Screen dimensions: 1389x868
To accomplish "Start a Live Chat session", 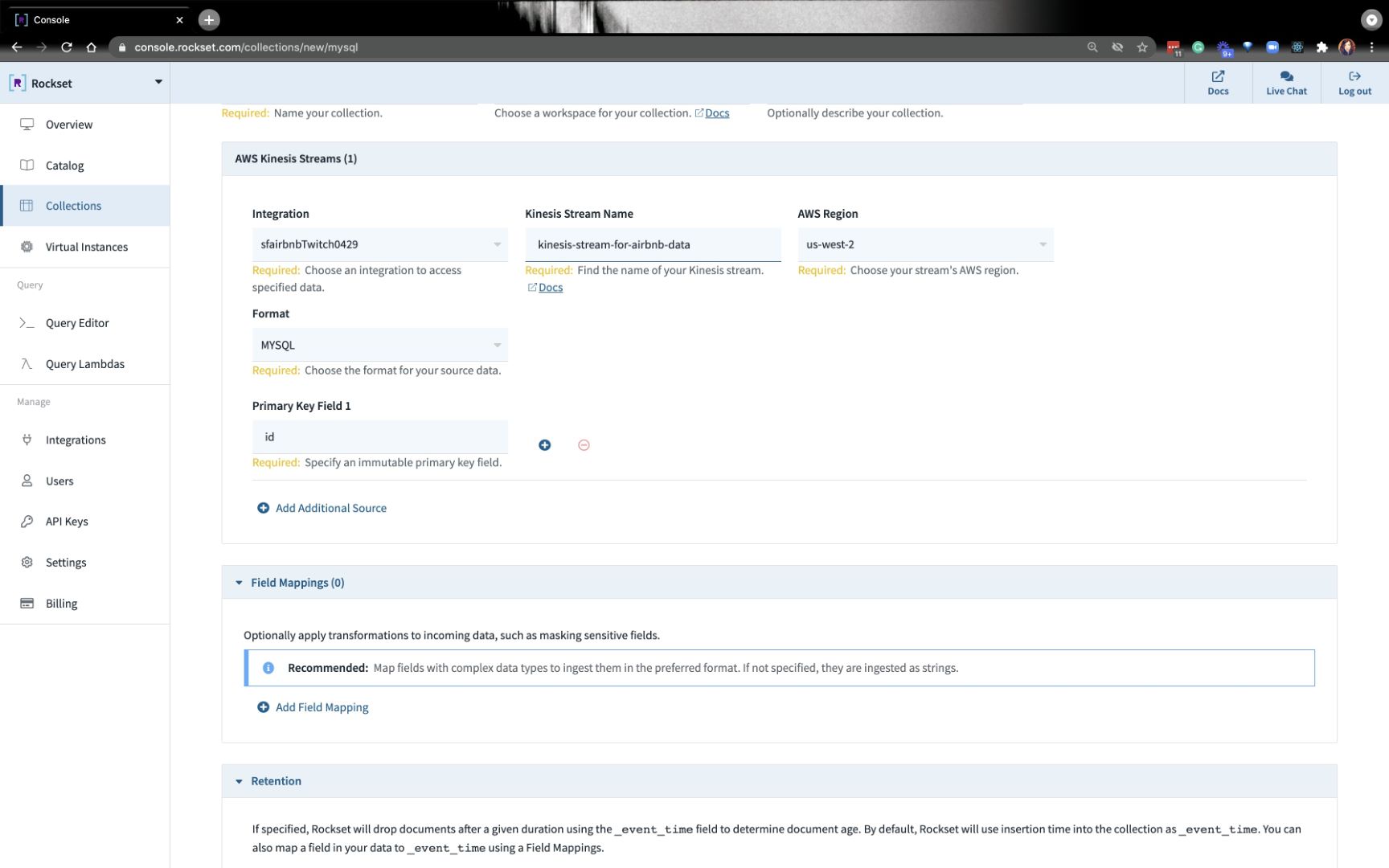I will coord(1286,83).
